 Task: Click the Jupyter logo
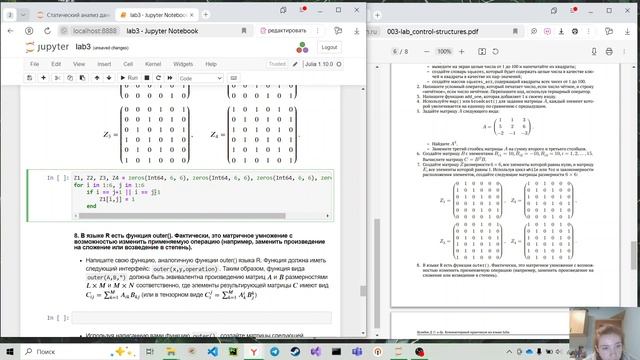tap(47, 47)
